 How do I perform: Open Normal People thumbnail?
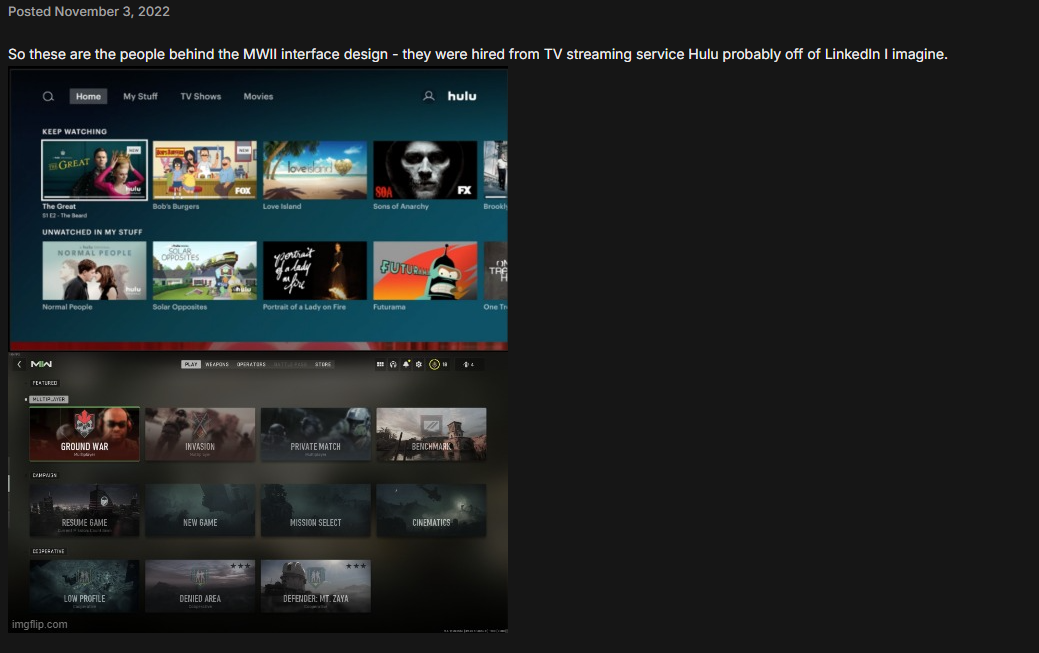pyautogui.click(x=94, y=270)
